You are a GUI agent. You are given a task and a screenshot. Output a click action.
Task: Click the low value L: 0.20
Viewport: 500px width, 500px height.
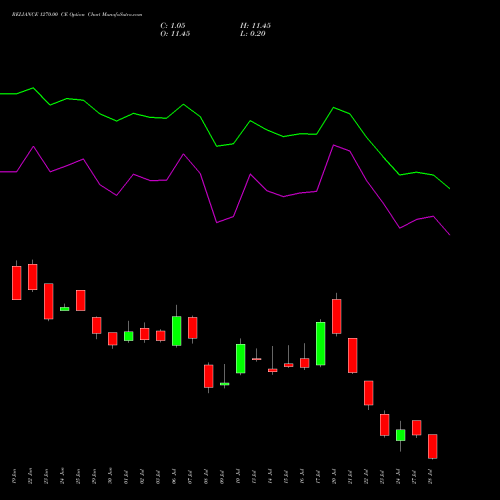253,34
